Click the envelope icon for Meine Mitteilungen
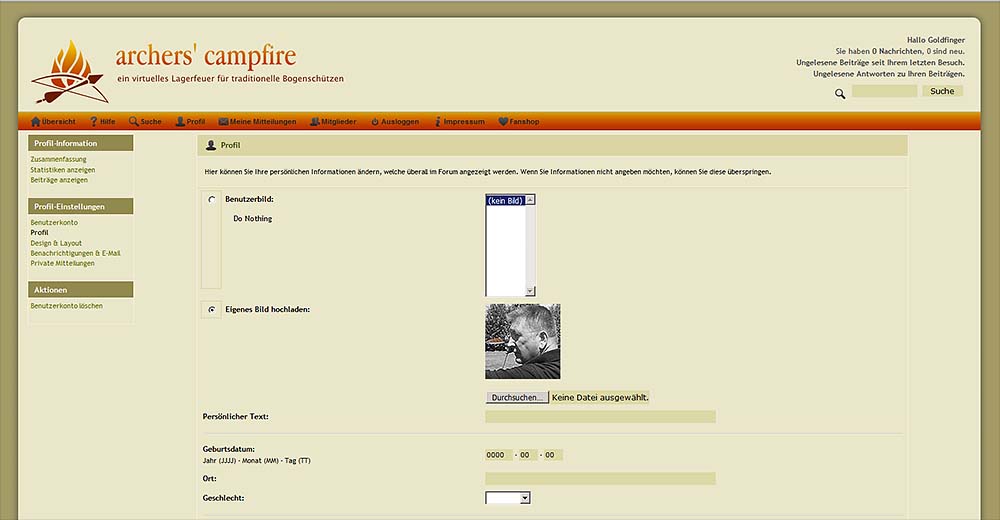Image resolution: width=1000 pixels, height=520 pixels. coord(224,122)
